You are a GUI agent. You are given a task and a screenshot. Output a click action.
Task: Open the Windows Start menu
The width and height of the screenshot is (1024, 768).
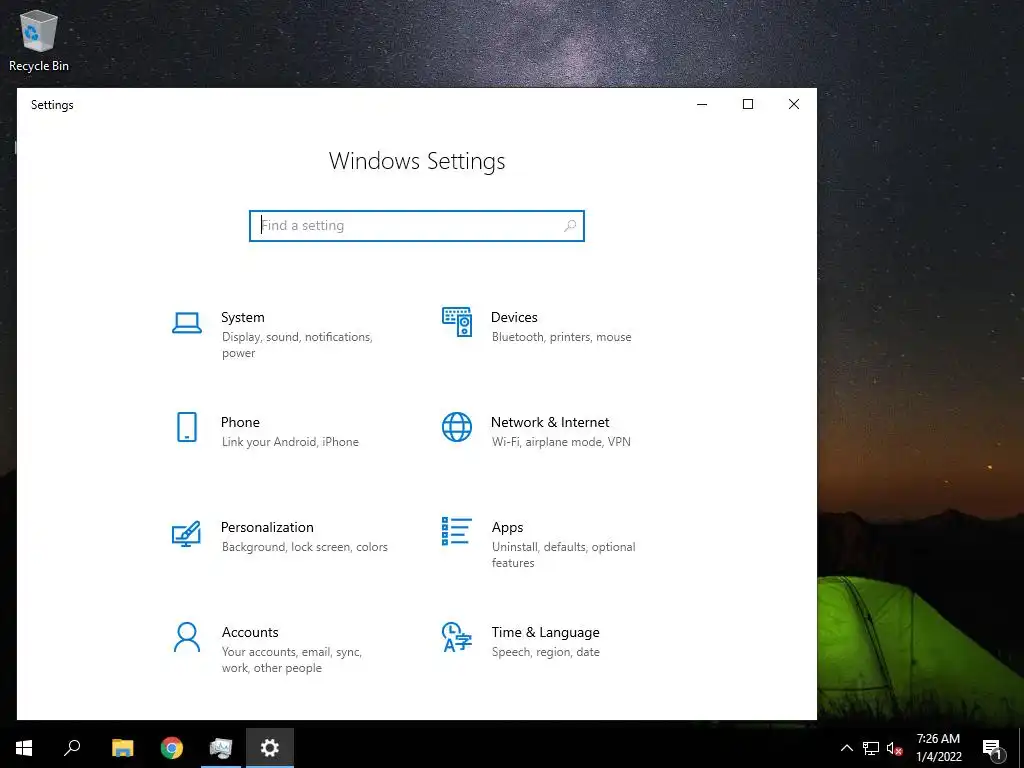(x=24, y=748)
